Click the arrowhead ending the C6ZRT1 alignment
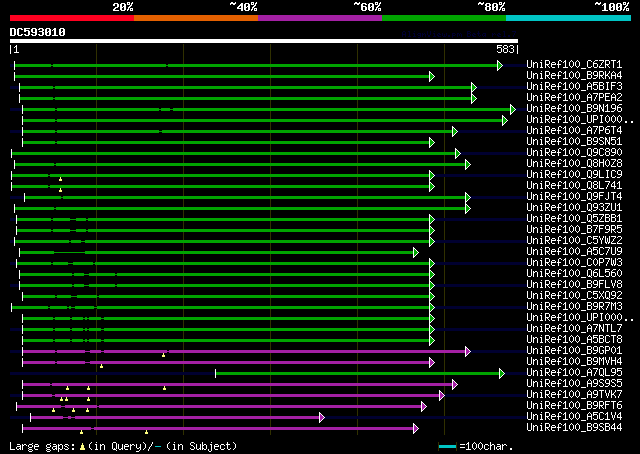This screenshot has height=454, width=640. point(500,65)
